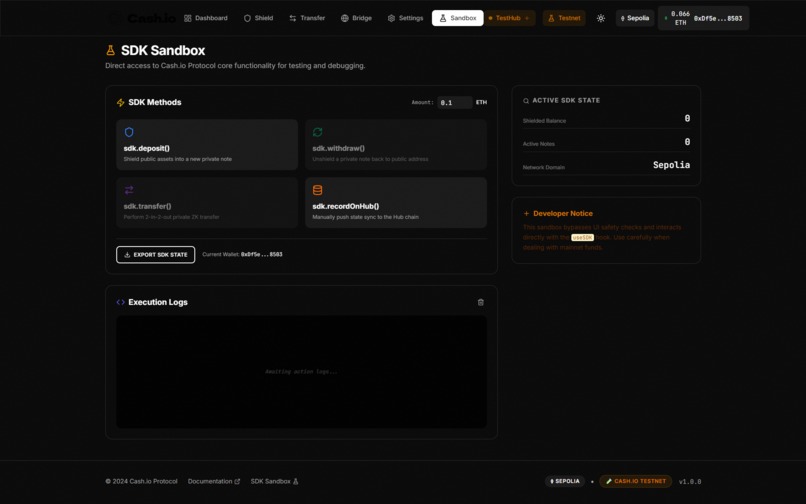Click the flask icon beside SDK Sandbox heading

tap(111, 50)
